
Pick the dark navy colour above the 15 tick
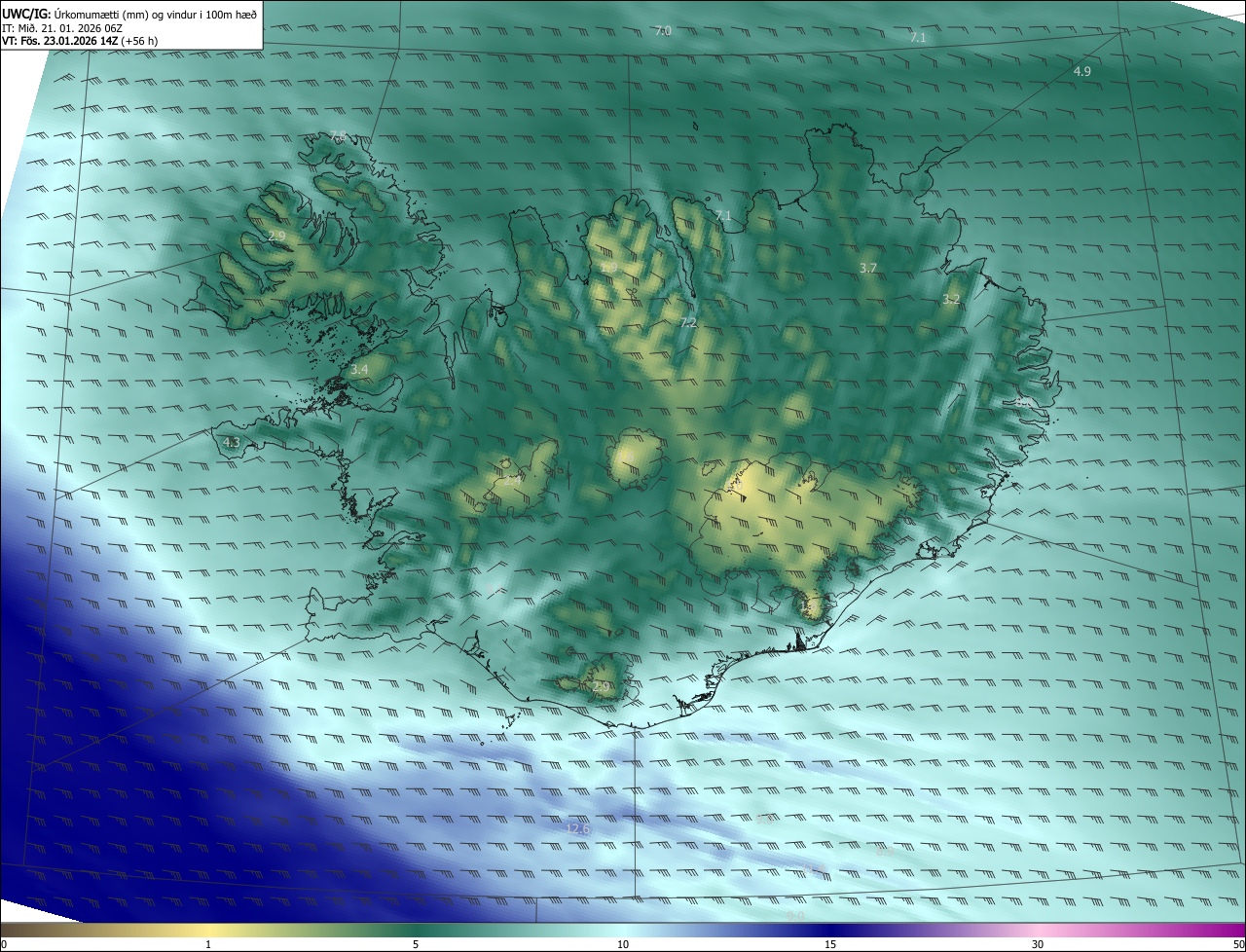click(x=830, y=931)
